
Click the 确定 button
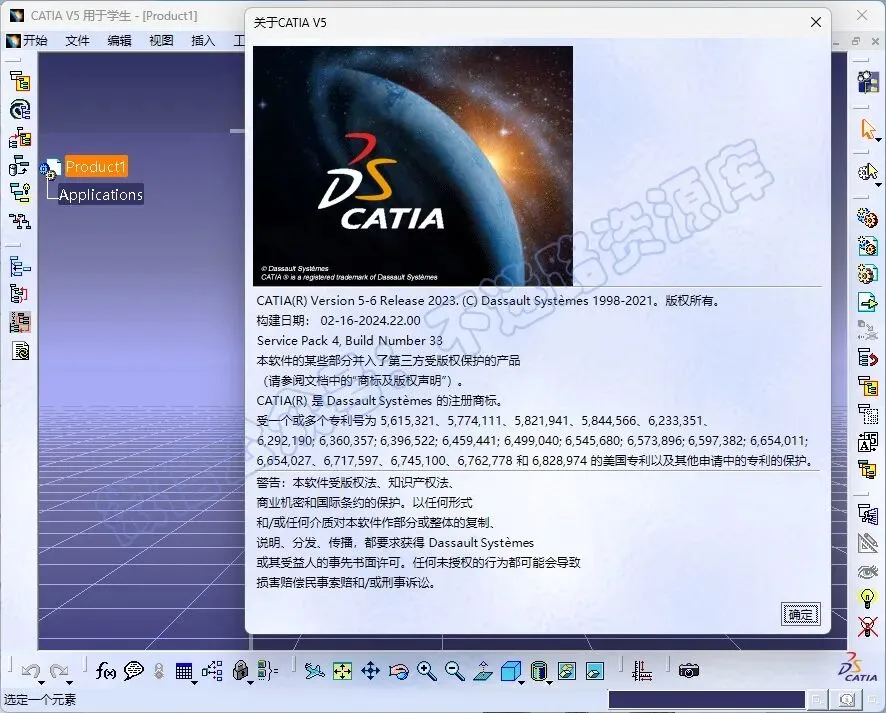click(800, 614)
